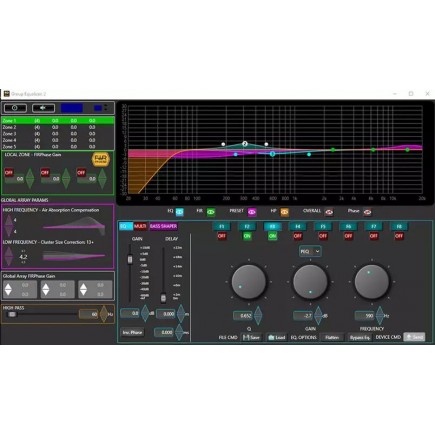The height and width of the screenshot is (435, 435).
Task: Click third Global Array FIRPhase Gain arrows
Action: click(83, 289)
